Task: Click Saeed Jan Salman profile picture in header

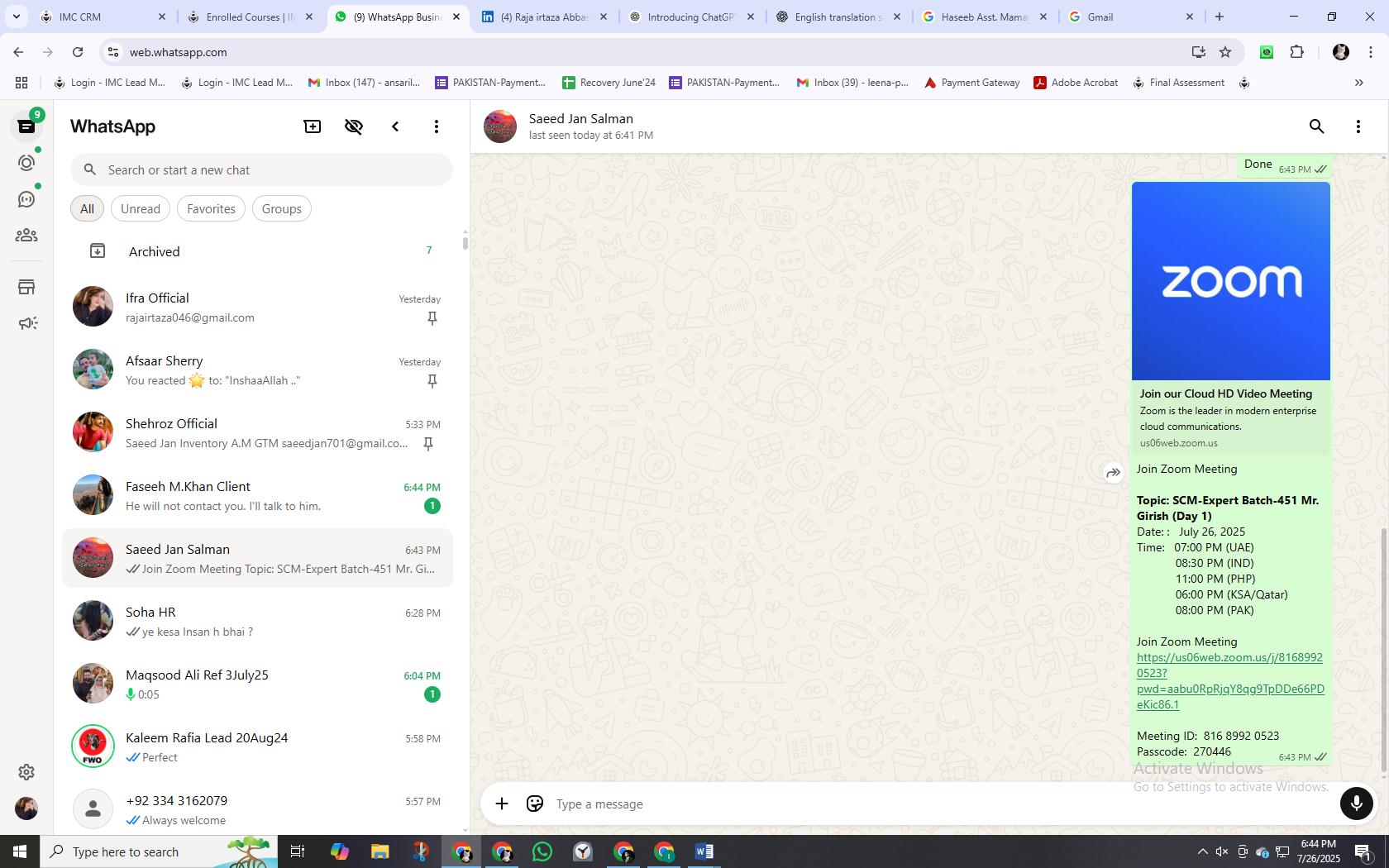Action: [500, 126]
